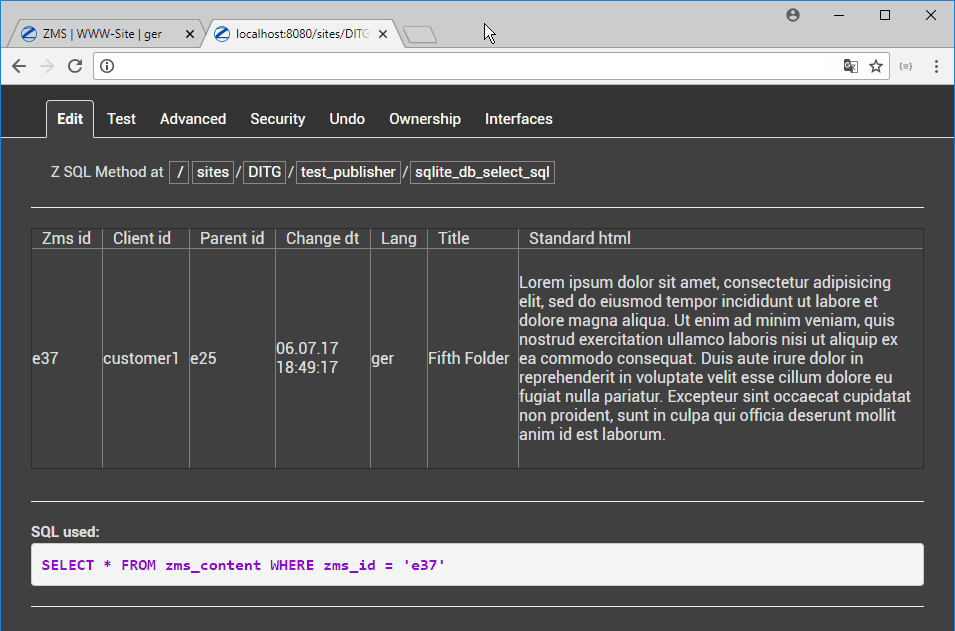
Task: Open the Chrome three-dot menu
Action: point(936,66)
